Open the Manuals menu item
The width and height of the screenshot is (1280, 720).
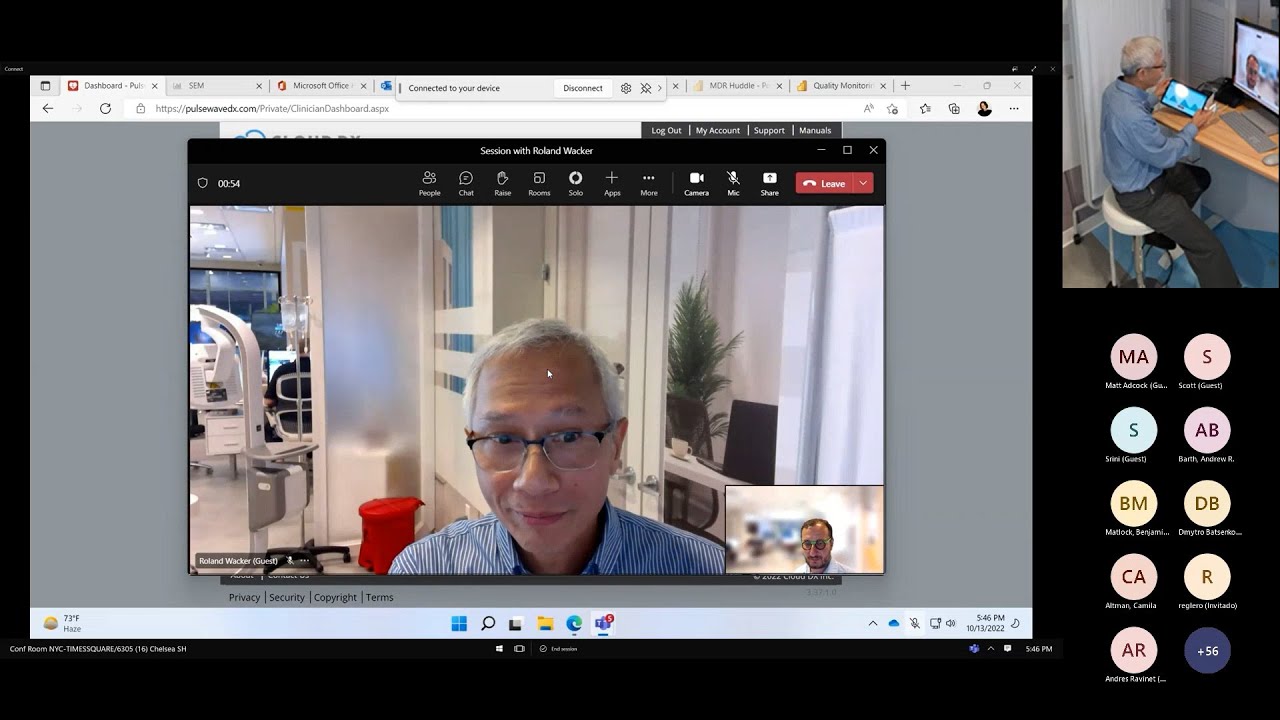(815, 130)
